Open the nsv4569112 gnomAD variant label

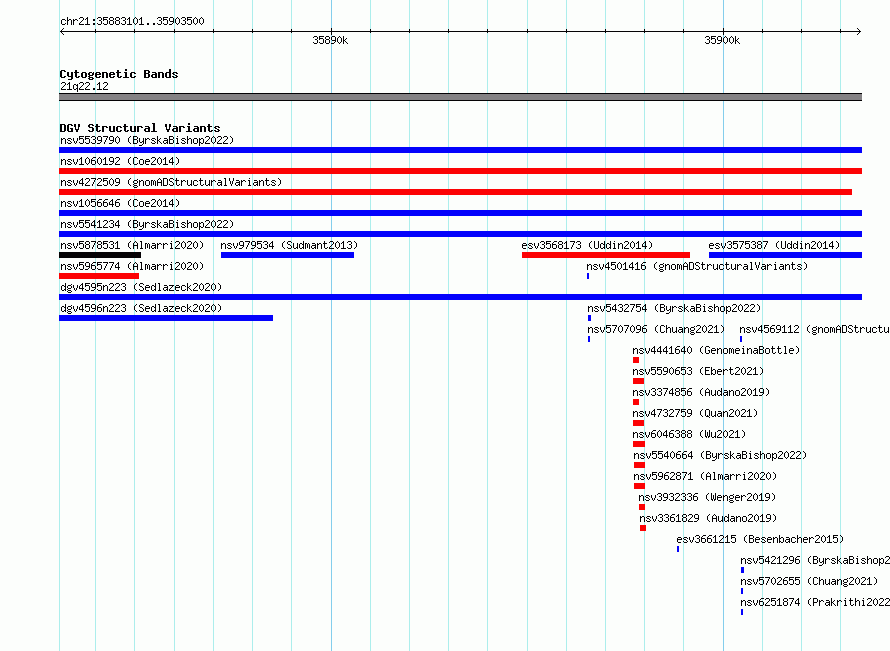pyautogui.click(x=815, y=329)
